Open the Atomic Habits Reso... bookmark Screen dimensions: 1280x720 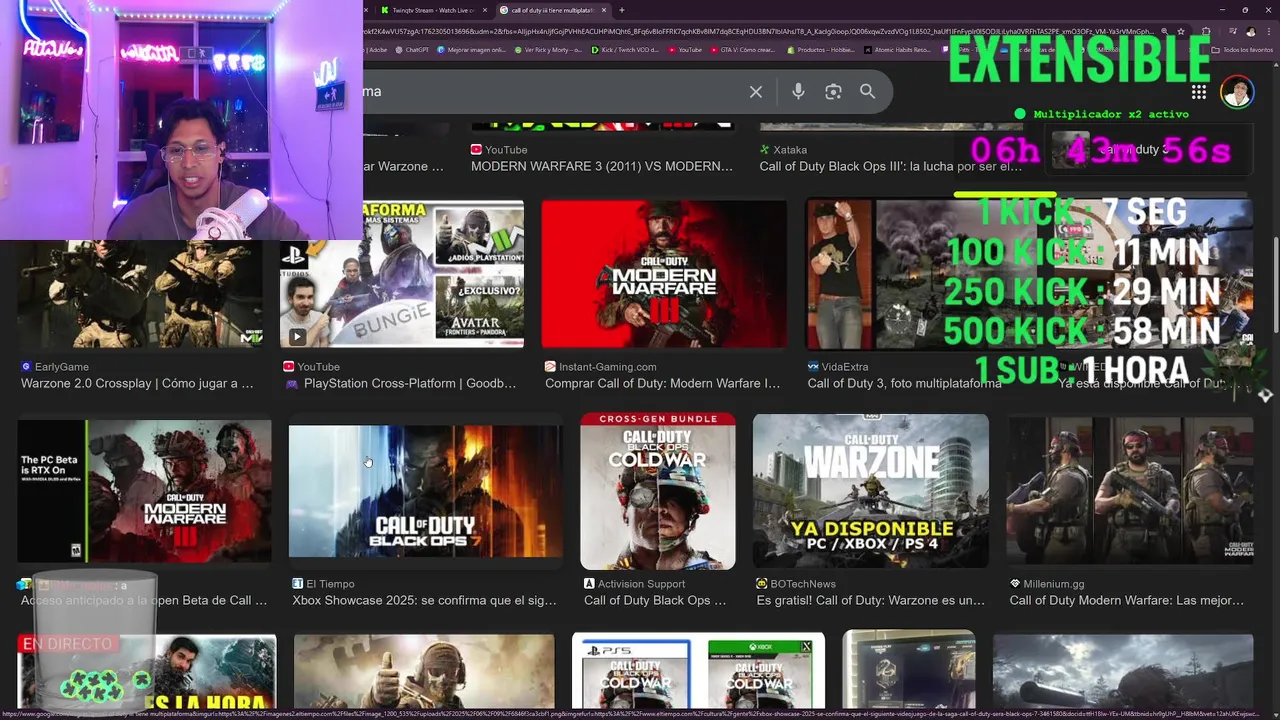[896, 49]
